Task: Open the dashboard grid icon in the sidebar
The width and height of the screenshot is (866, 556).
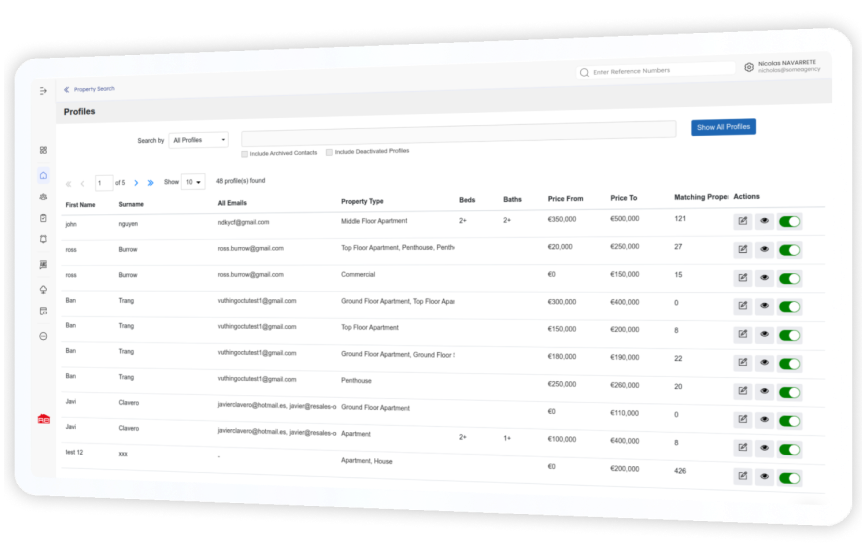Action: click(x=43, y=150)
